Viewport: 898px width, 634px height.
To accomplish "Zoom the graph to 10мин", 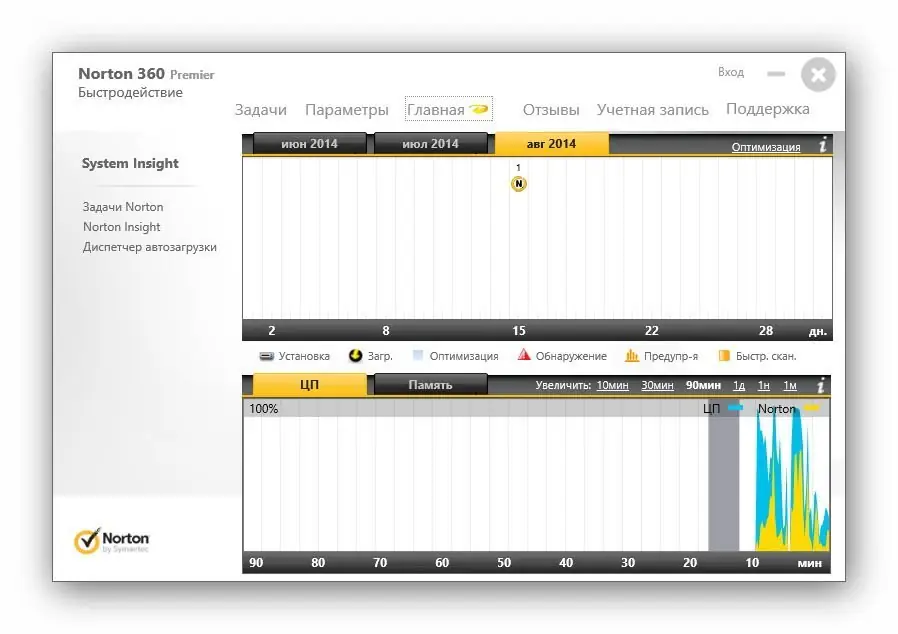I will (x=612, y=385).
